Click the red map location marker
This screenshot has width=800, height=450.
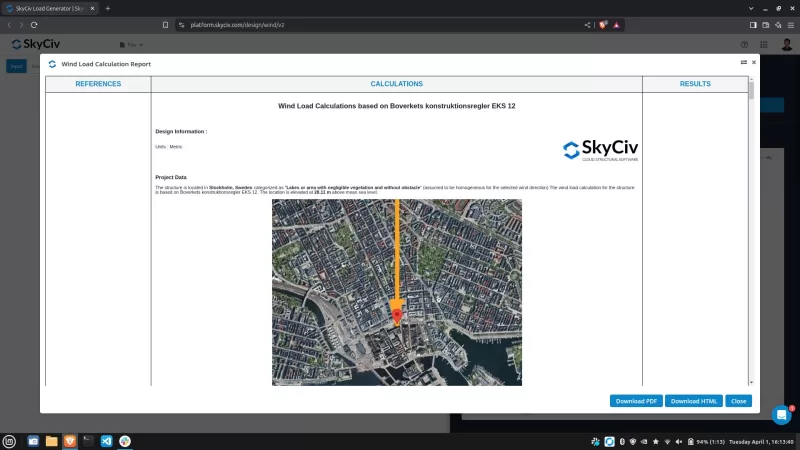pyautogui.click(x=397, y=316)
